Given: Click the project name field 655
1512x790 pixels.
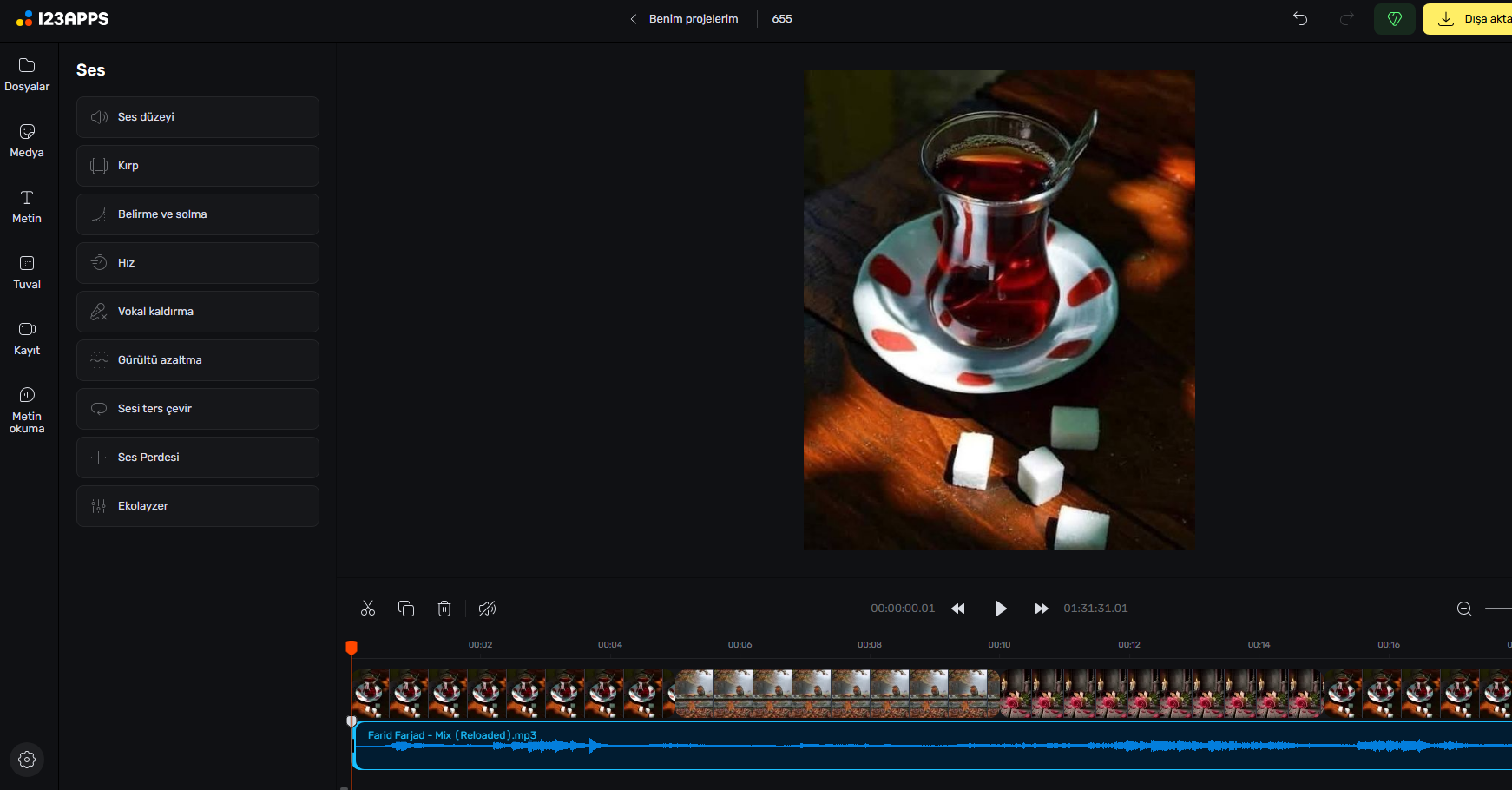Looking at the screenshot, I should click(782, 19).
